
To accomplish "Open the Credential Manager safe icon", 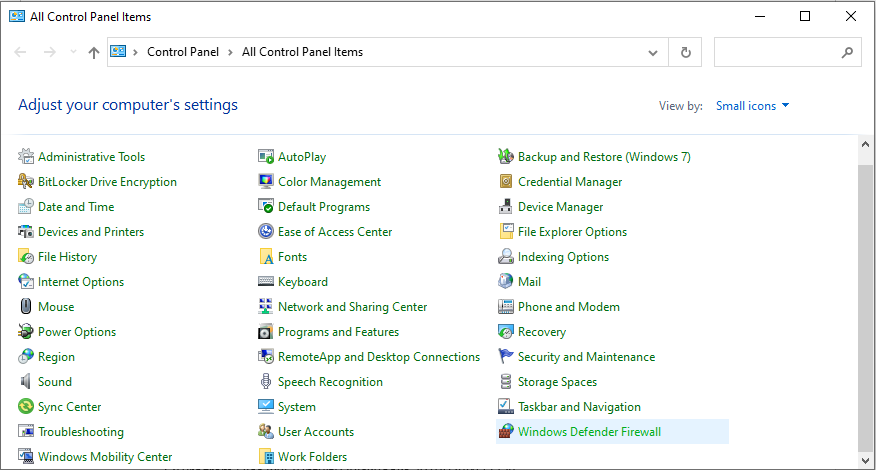I will [506, 182].
